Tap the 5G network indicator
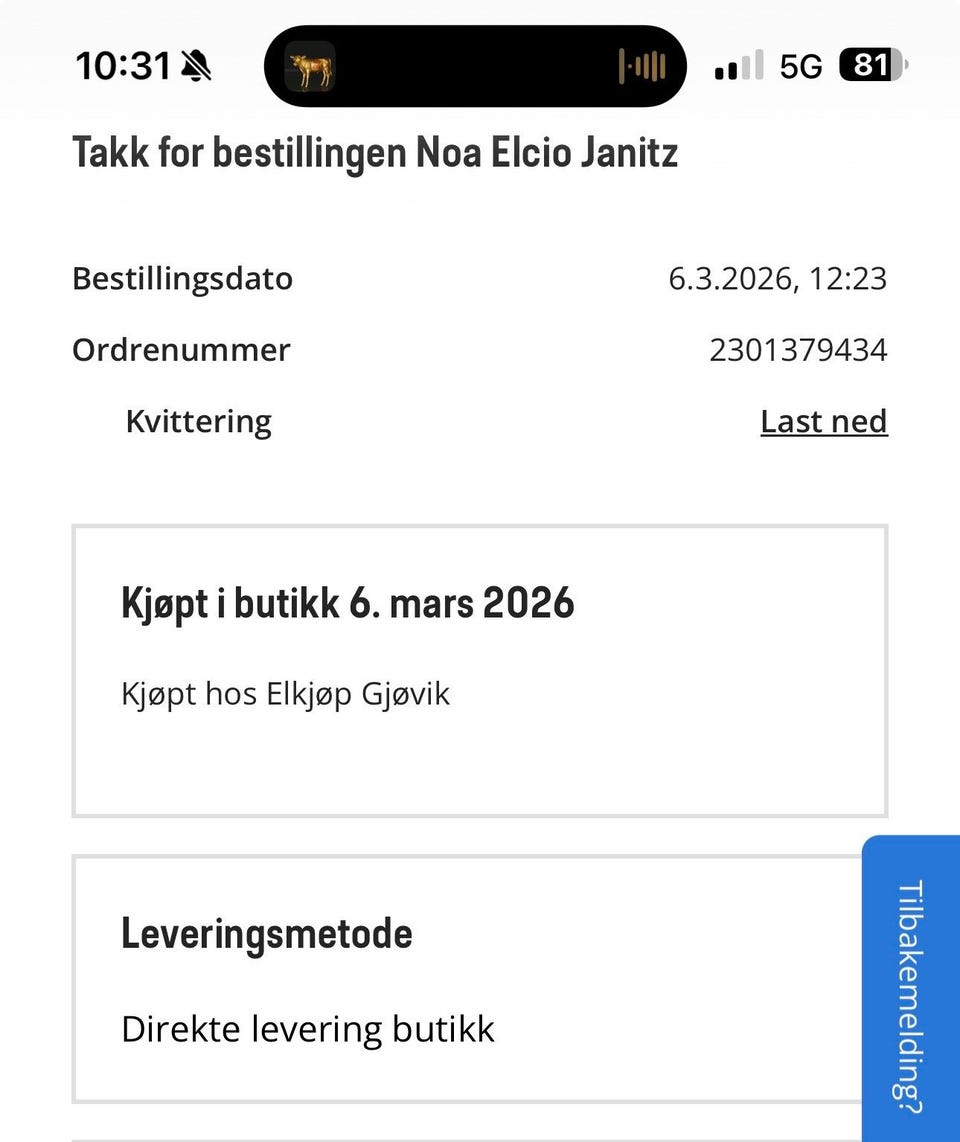The height and width of the screenshot is (1142, 960). tap(800, 66)
